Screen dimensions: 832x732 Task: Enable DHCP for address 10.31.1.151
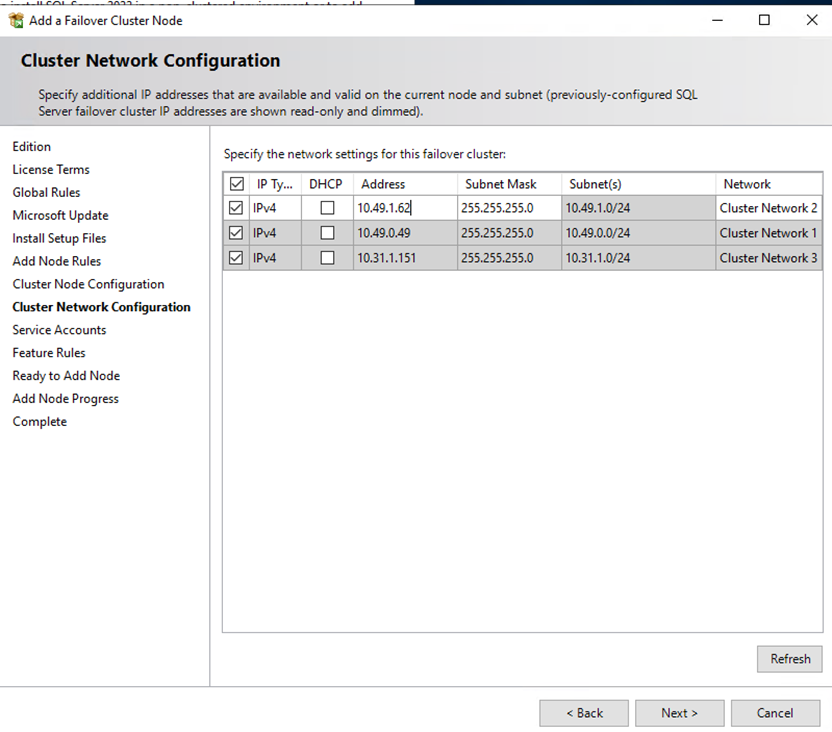coord(327,258)
